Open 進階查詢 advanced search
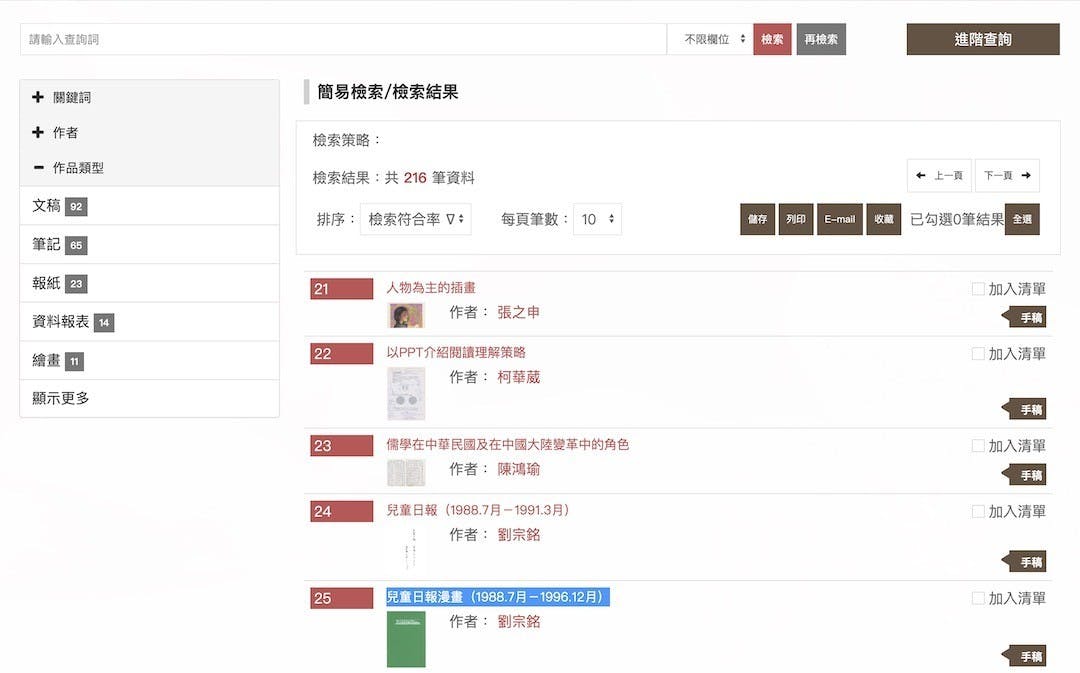This screenshot has height=673, width=1080. coord(982,39)
